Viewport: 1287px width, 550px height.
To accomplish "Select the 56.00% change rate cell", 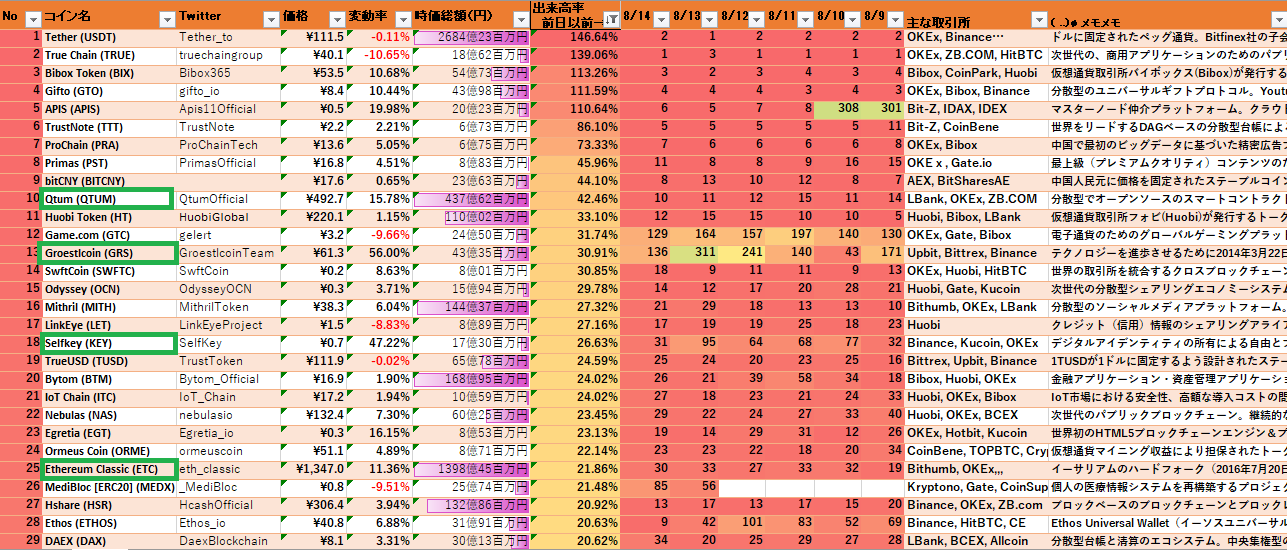I will click(x=379, y=253).
